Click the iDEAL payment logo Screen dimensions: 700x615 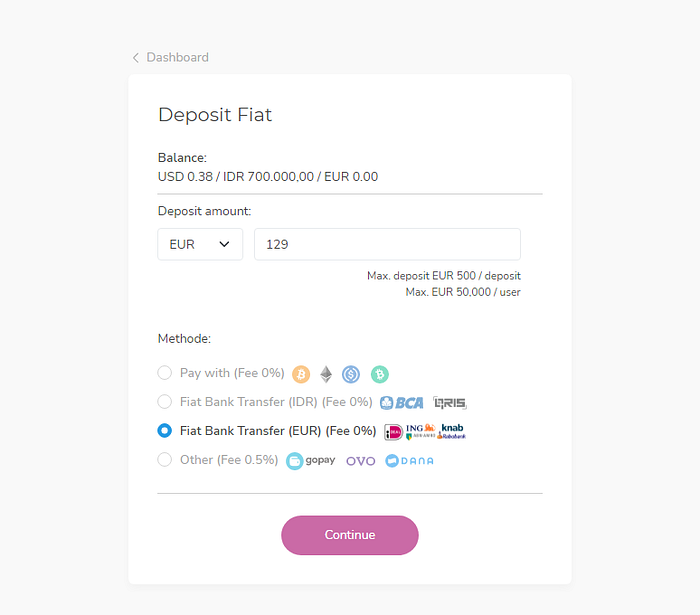(393, 432)
